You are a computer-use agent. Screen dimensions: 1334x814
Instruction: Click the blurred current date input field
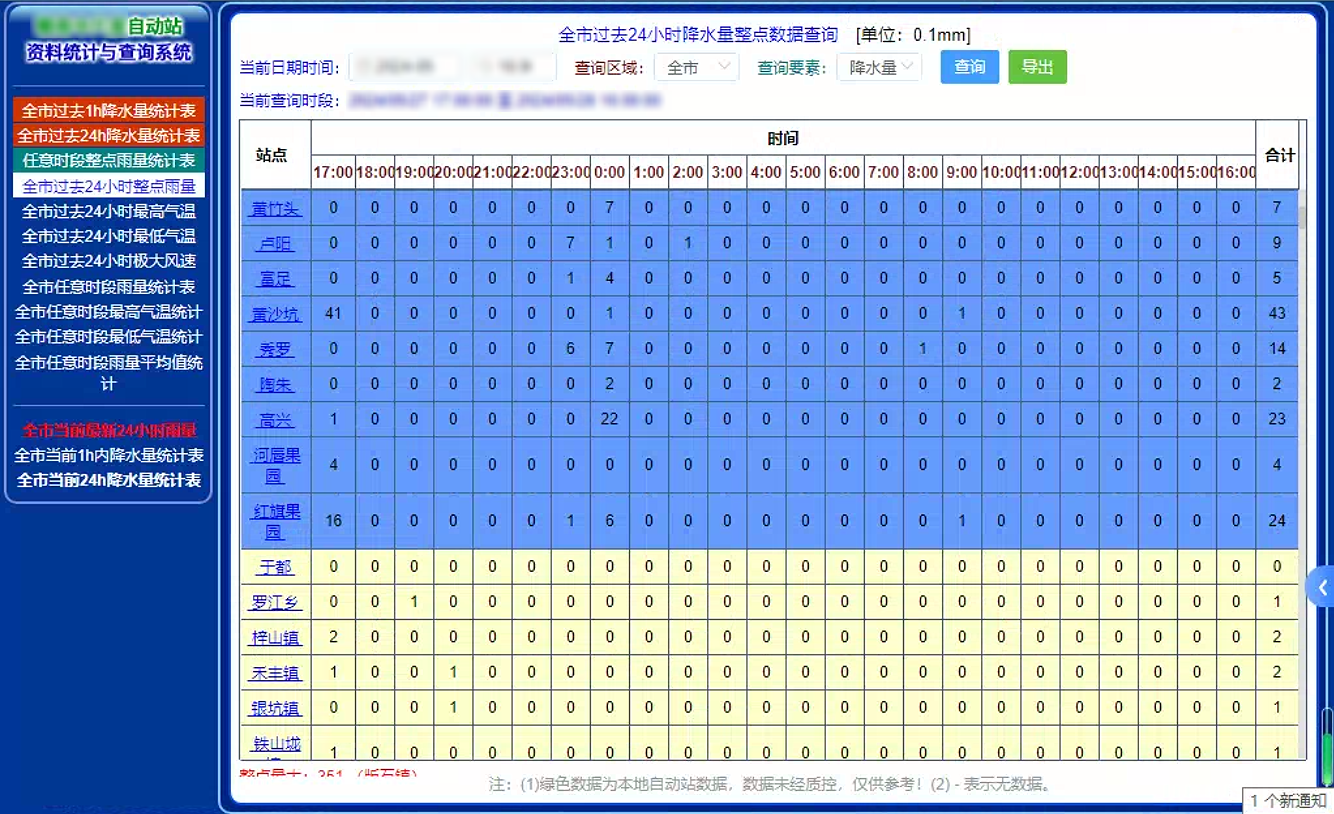click(x=405, y=68)
